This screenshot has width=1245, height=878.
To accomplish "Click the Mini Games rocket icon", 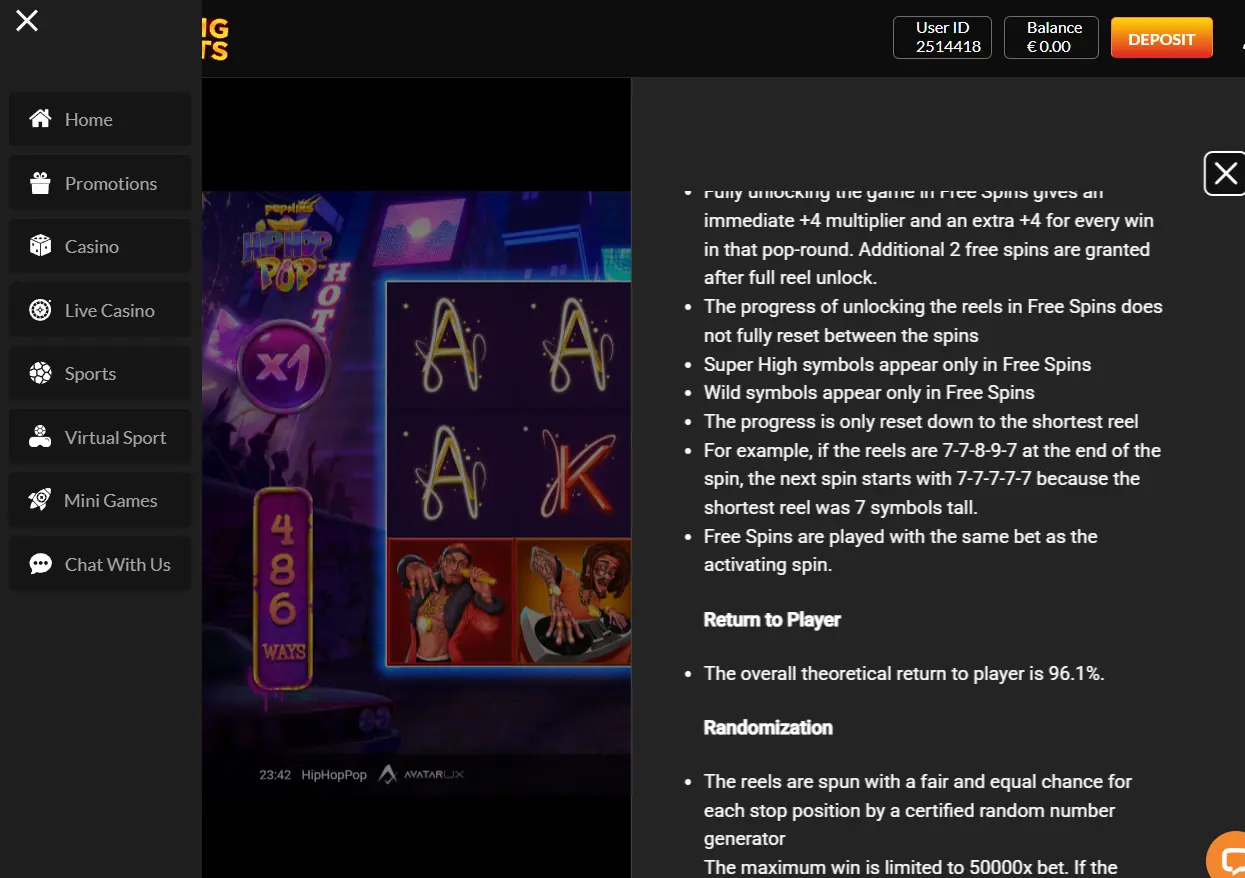I will (40, 500).
